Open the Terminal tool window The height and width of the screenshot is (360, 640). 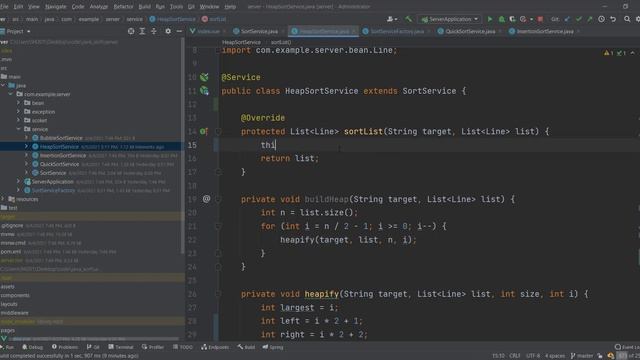[121, 347]
